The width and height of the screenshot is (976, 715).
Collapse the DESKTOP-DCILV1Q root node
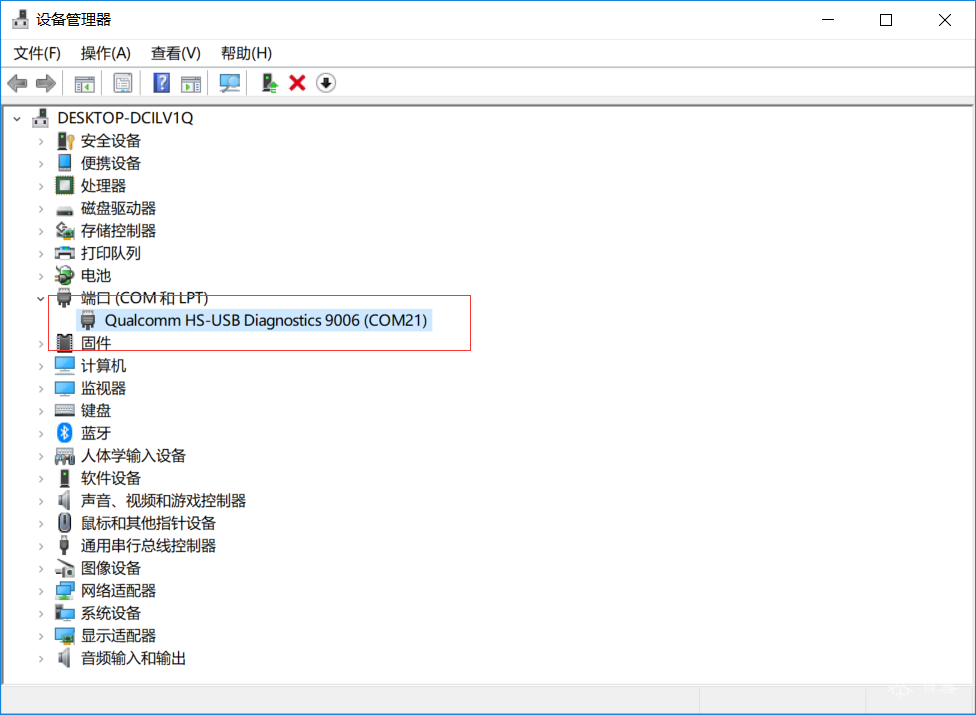17,118
